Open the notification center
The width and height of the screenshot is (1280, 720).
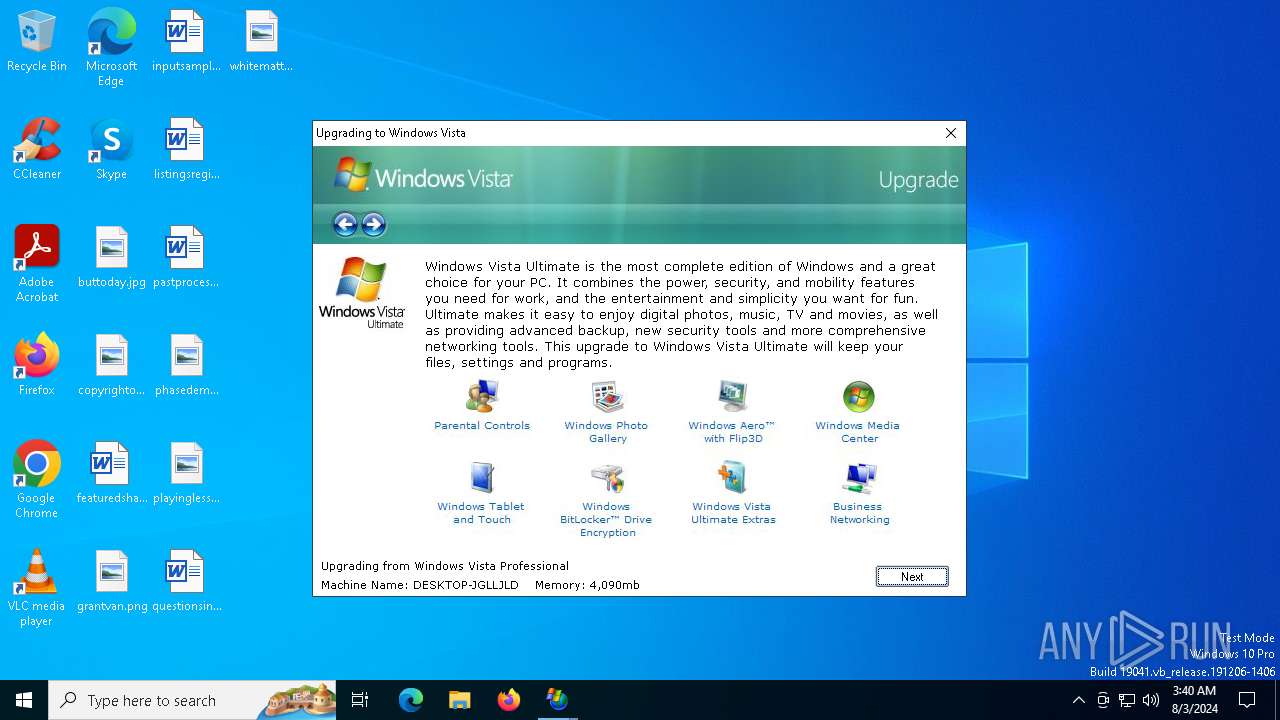coord(1247,700)
